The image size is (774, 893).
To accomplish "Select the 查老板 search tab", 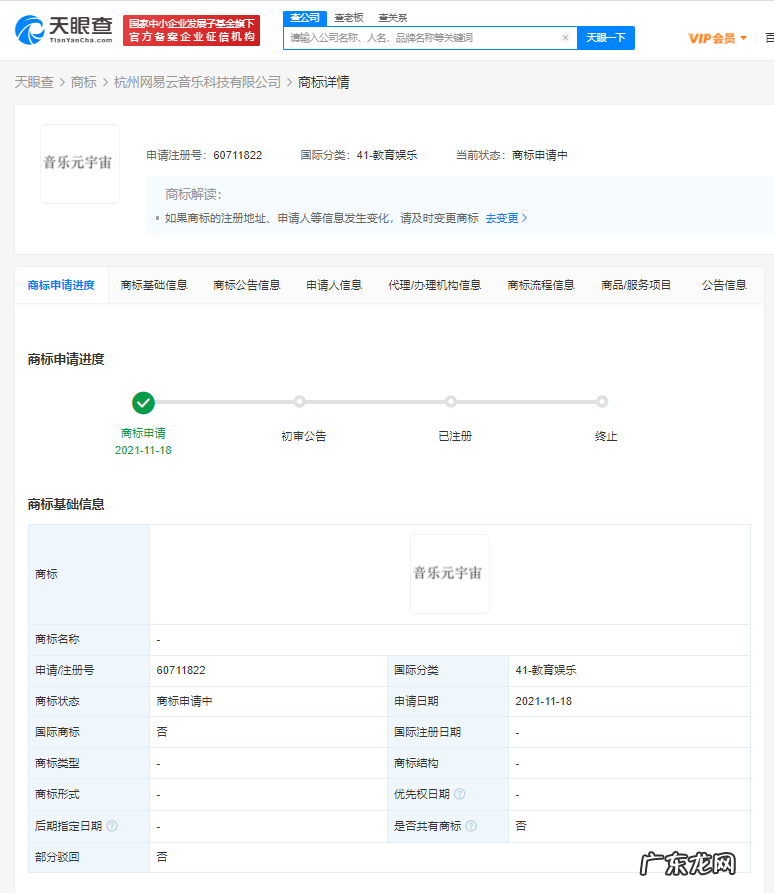I will click(349, 18).
